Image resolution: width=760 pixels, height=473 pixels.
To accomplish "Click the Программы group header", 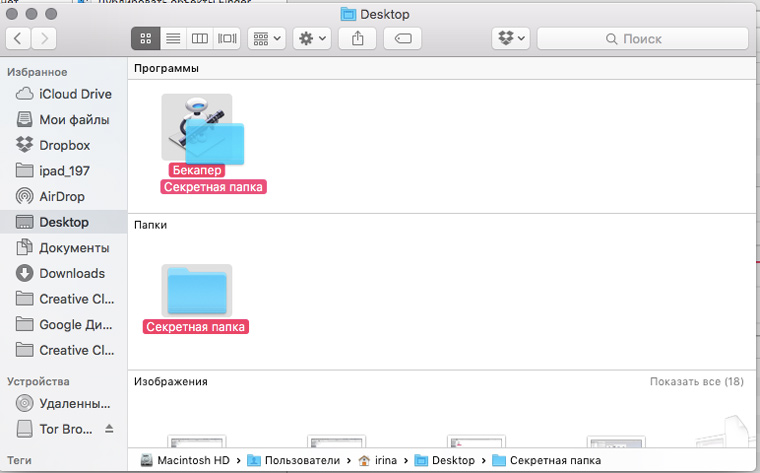I will [166, 68].
